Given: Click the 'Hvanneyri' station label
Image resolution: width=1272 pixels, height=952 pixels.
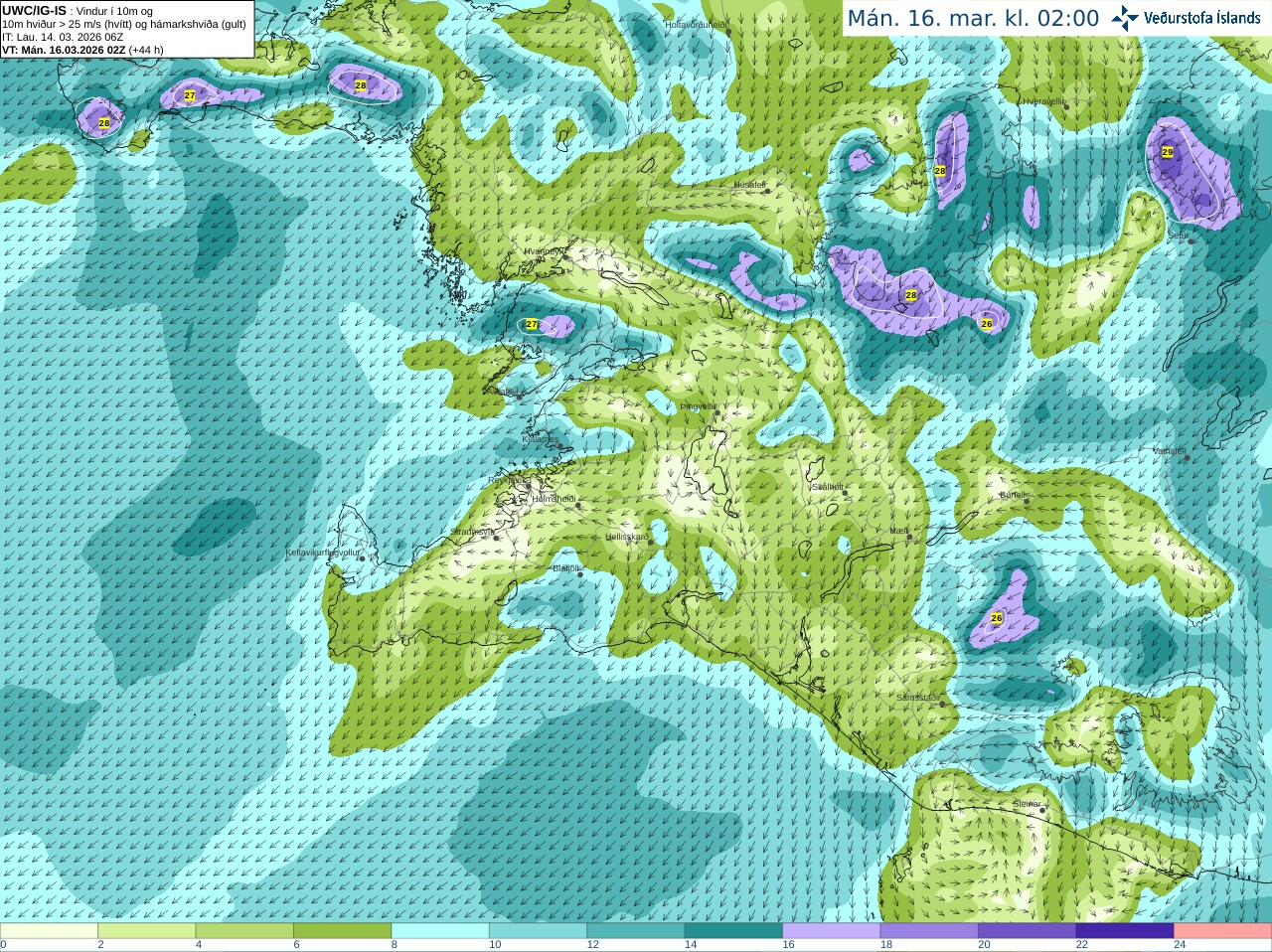Looking at the screenshot, I should click(x=543, y=251).
